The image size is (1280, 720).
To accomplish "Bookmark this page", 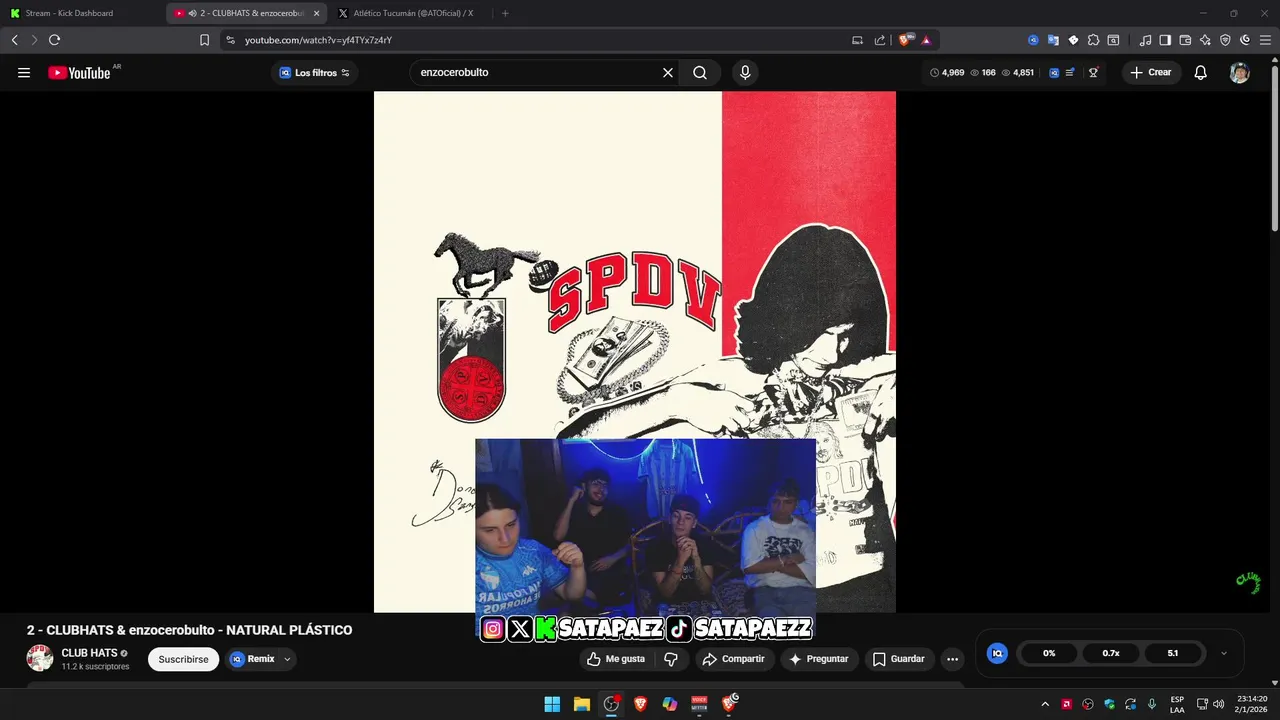I will point(205,40).
